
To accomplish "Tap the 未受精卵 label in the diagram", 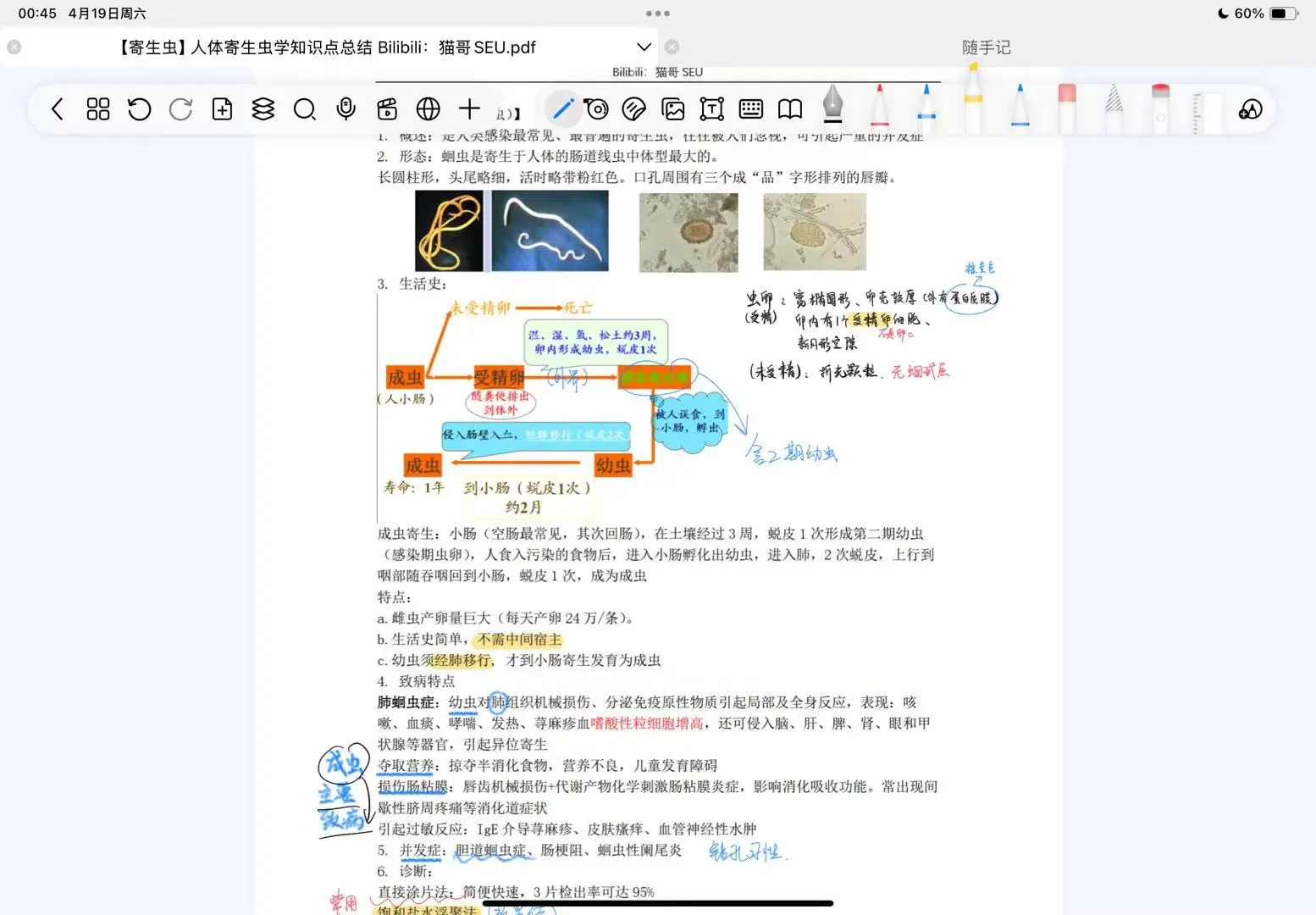I will pos(481,308).
